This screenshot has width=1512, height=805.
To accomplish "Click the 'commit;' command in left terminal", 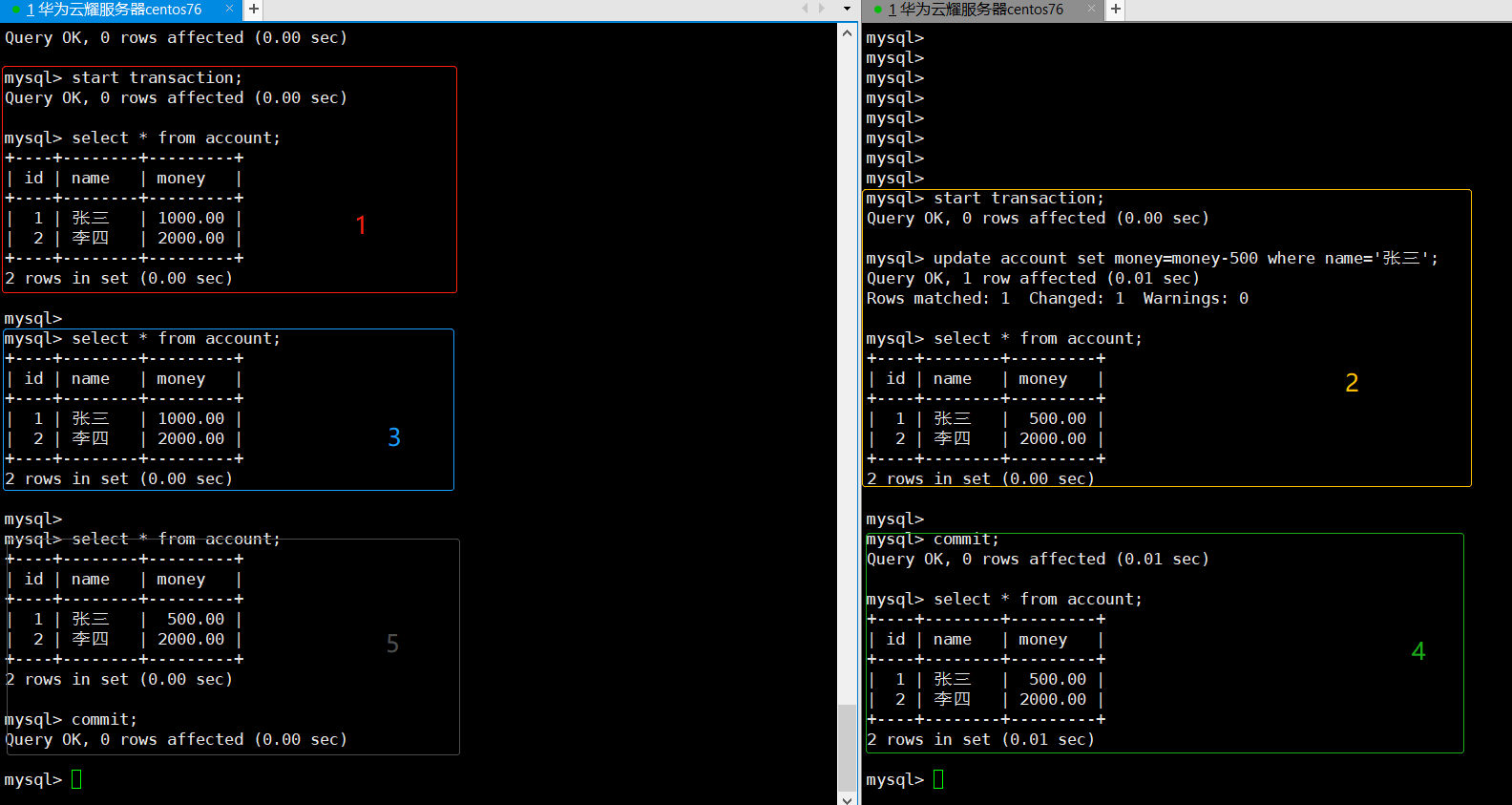I will click(104, 719).
